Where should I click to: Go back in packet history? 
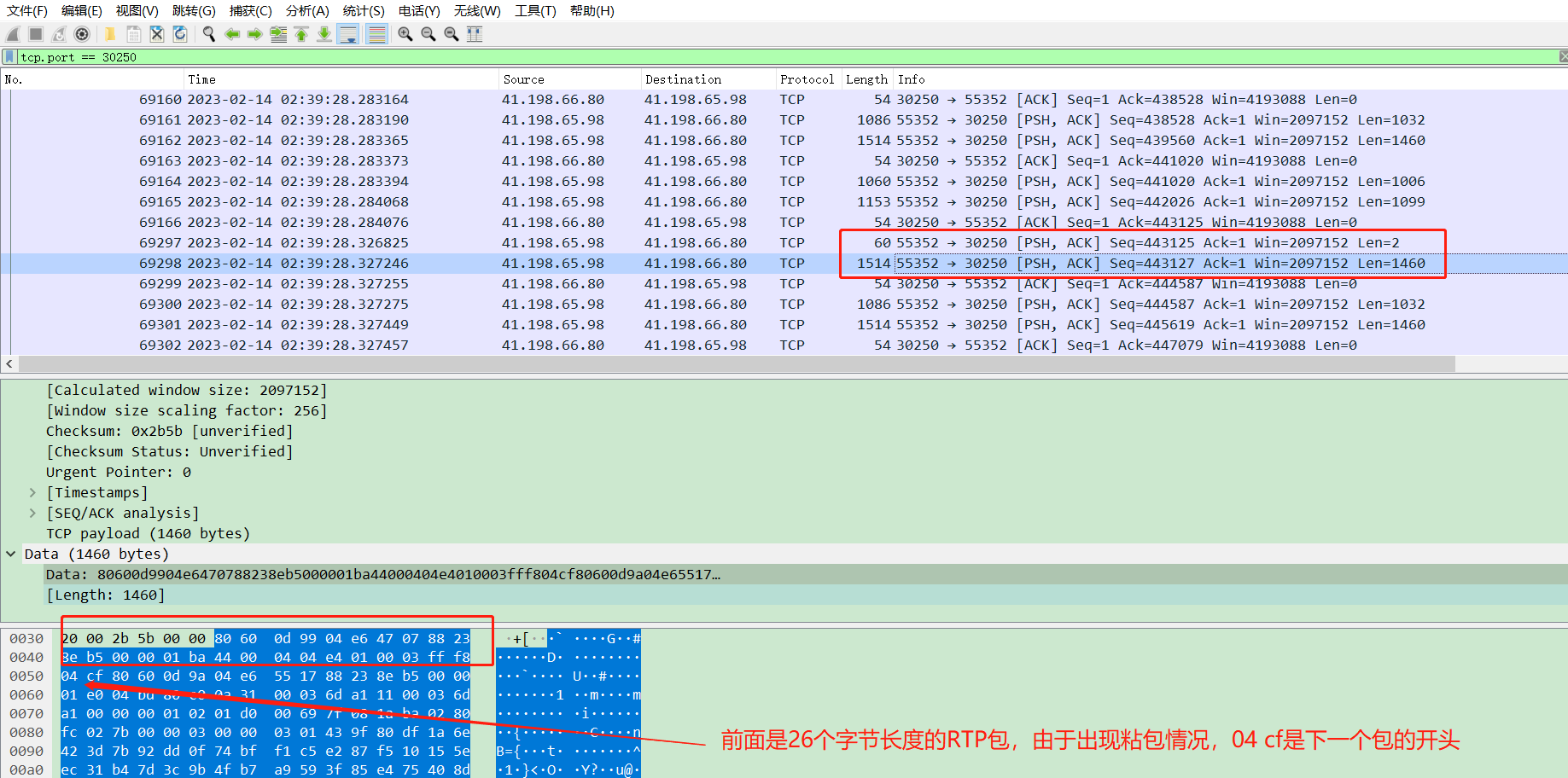(x=231, y=34)
